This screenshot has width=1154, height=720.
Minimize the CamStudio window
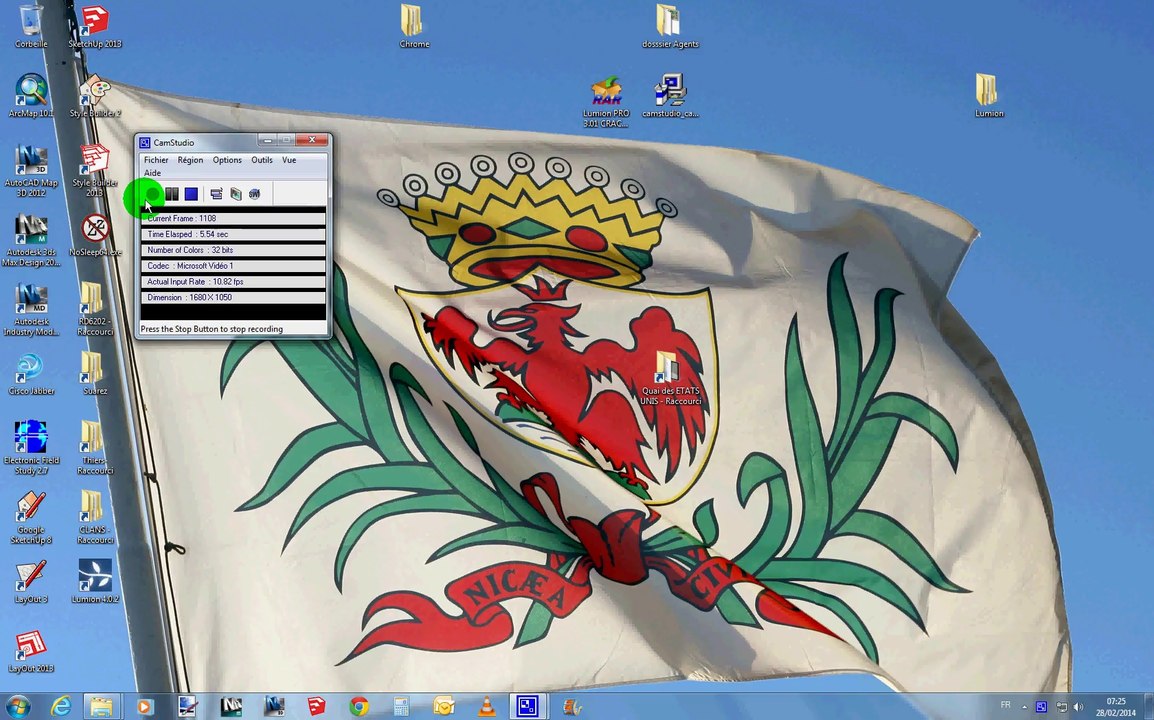coord(268,140)
